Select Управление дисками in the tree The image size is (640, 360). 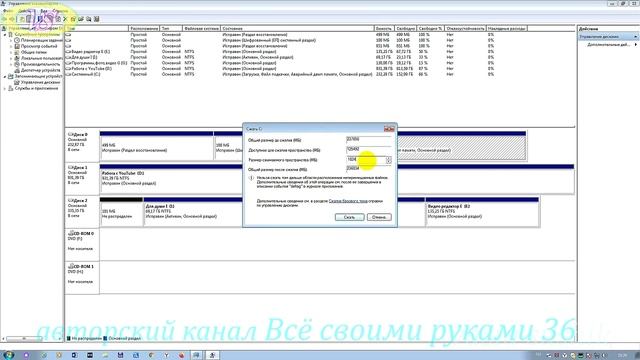(x=40, y=82)
